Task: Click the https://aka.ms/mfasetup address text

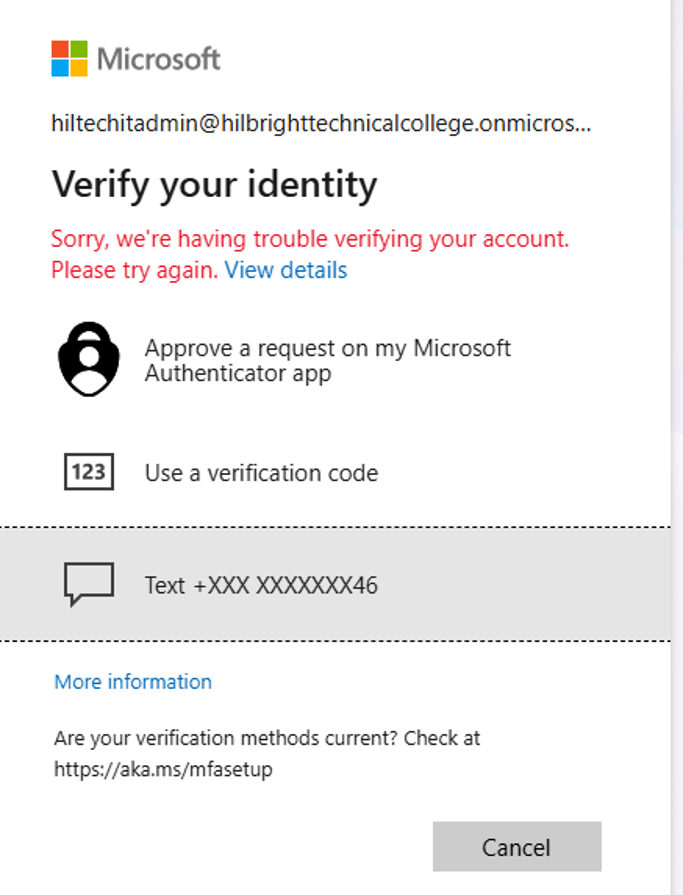Action: click(163, 769)
